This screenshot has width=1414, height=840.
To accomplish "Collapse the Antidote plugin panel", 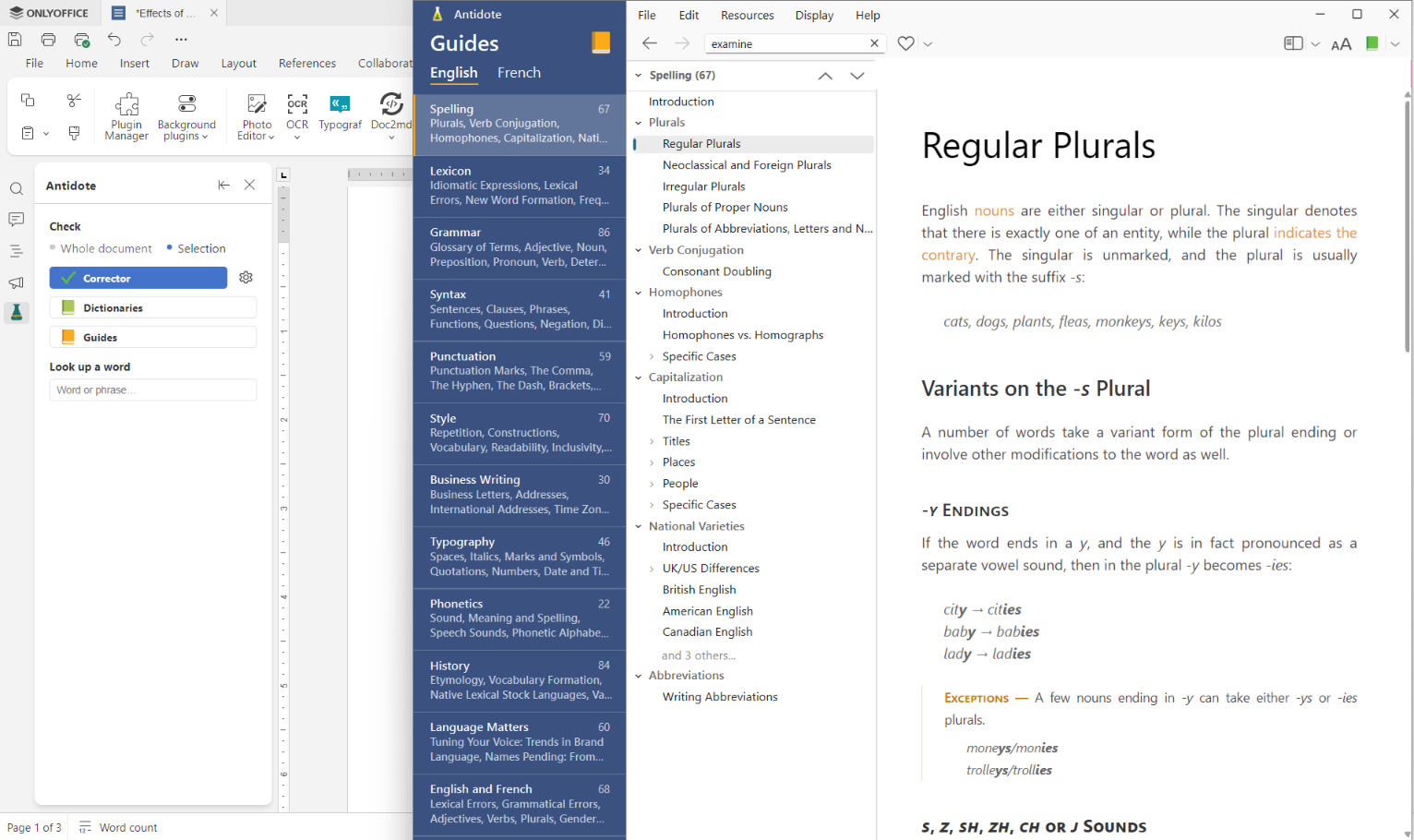I will (223, 185).
